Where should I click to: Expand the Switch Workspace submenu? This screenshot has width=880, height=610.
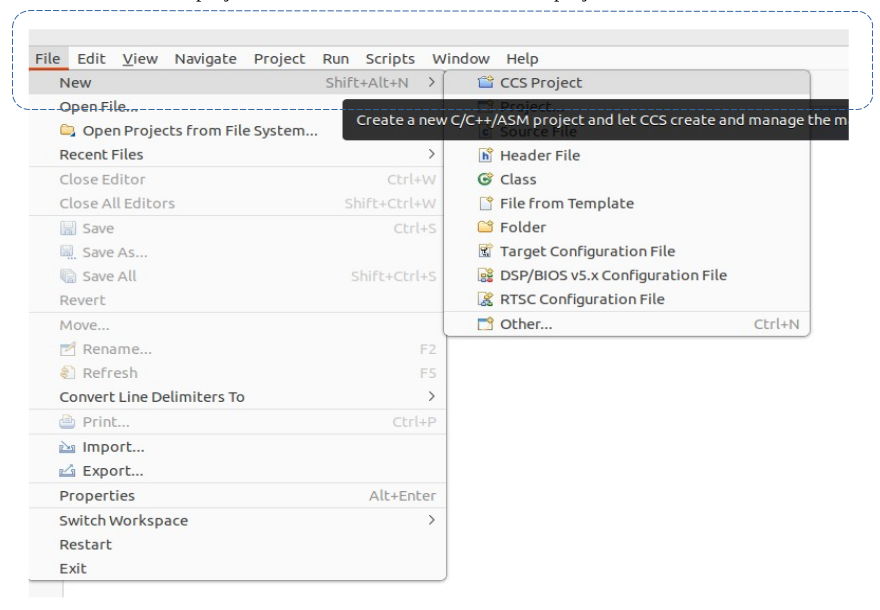point(431,520)
